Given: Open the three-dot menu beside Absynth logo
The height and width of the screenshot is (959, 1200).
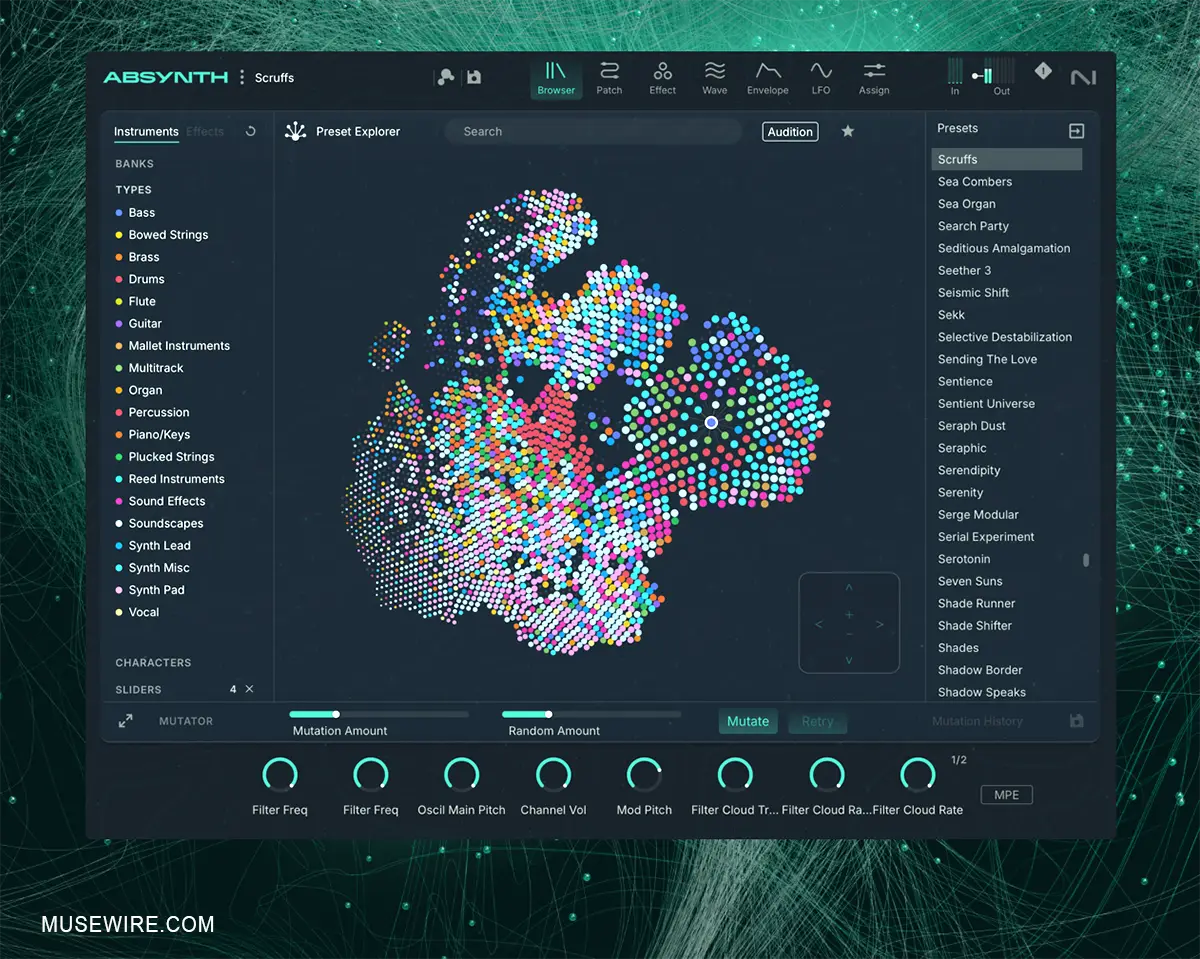Looking at the screenshot, I should (x=242, y=77).
